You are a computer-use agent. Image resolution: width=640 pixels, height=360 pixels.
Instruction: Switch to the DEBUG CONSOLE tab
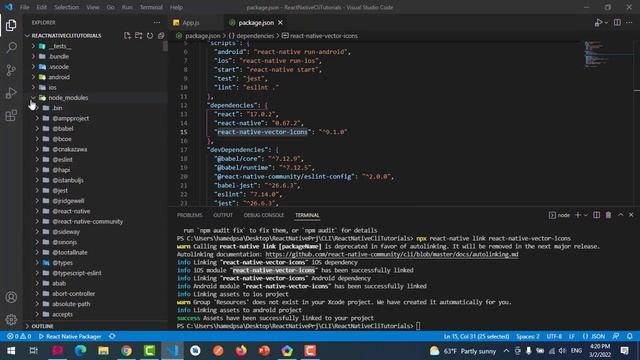(264, 215)
